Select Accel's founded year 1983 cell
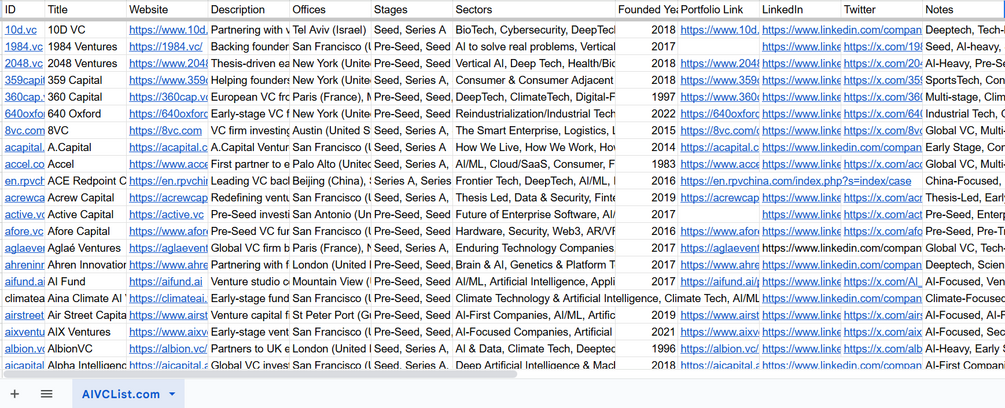This screenshot has height=408, width=1005. pos(646,164)
